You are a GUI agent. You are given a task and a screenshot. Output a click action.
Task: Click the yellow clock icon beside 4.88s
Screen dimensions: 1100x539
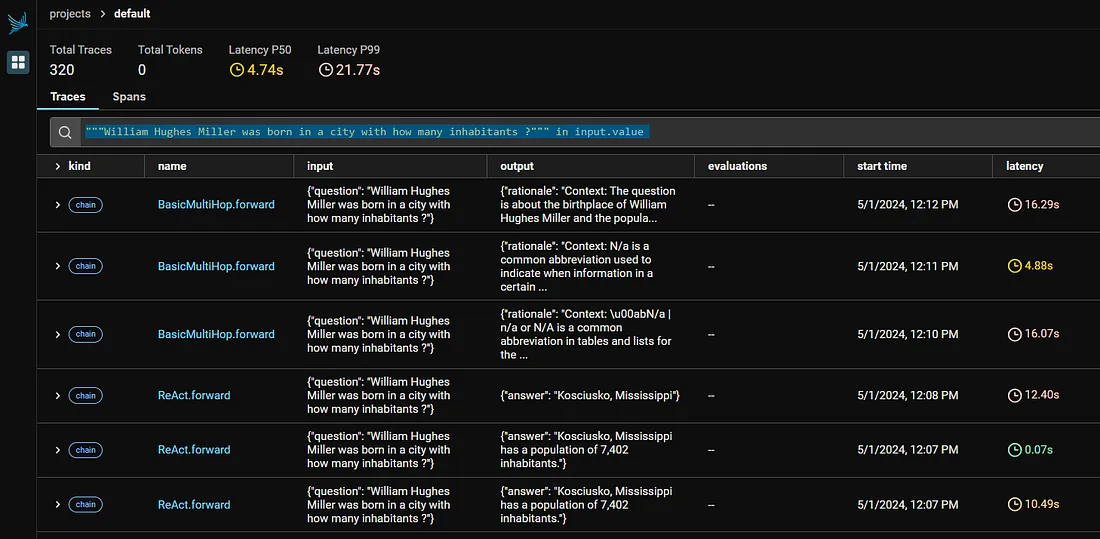1014,266
